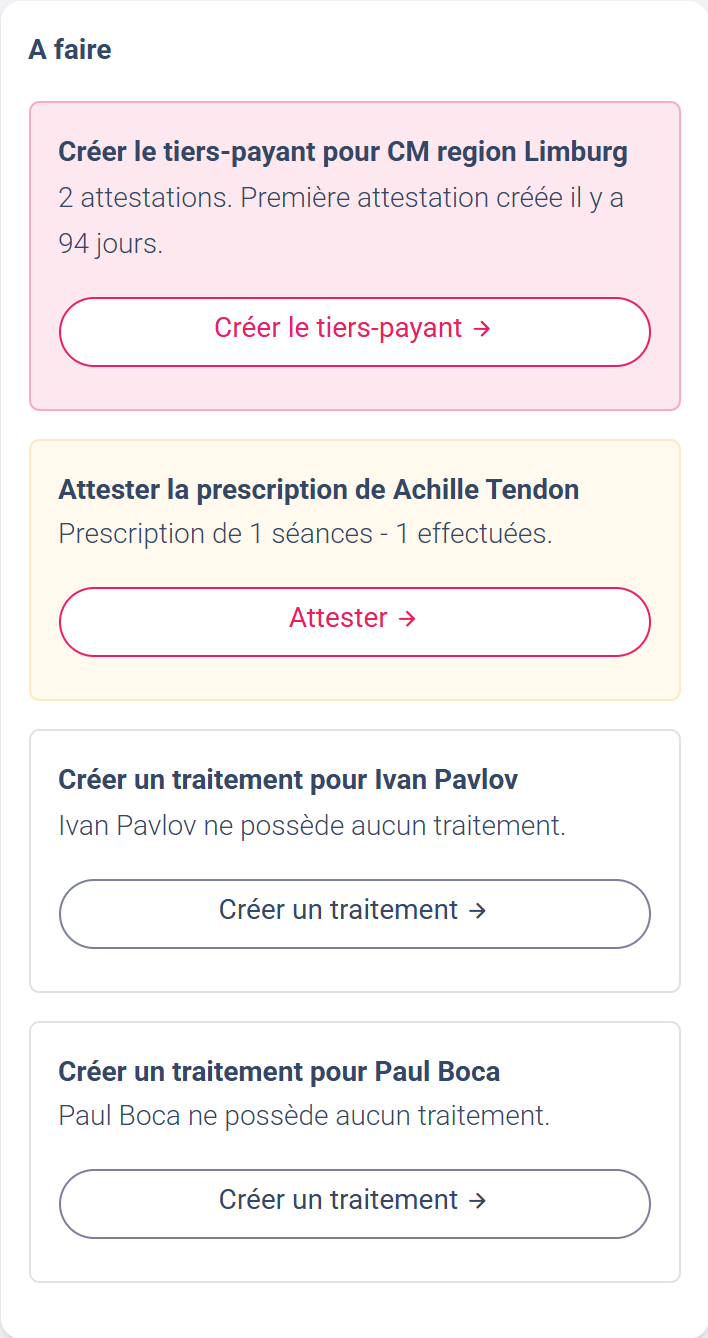This screenshot has height=1338, width=708.
Task: Click the '94 jours.' line in the pink card
Action: (110, 244)
